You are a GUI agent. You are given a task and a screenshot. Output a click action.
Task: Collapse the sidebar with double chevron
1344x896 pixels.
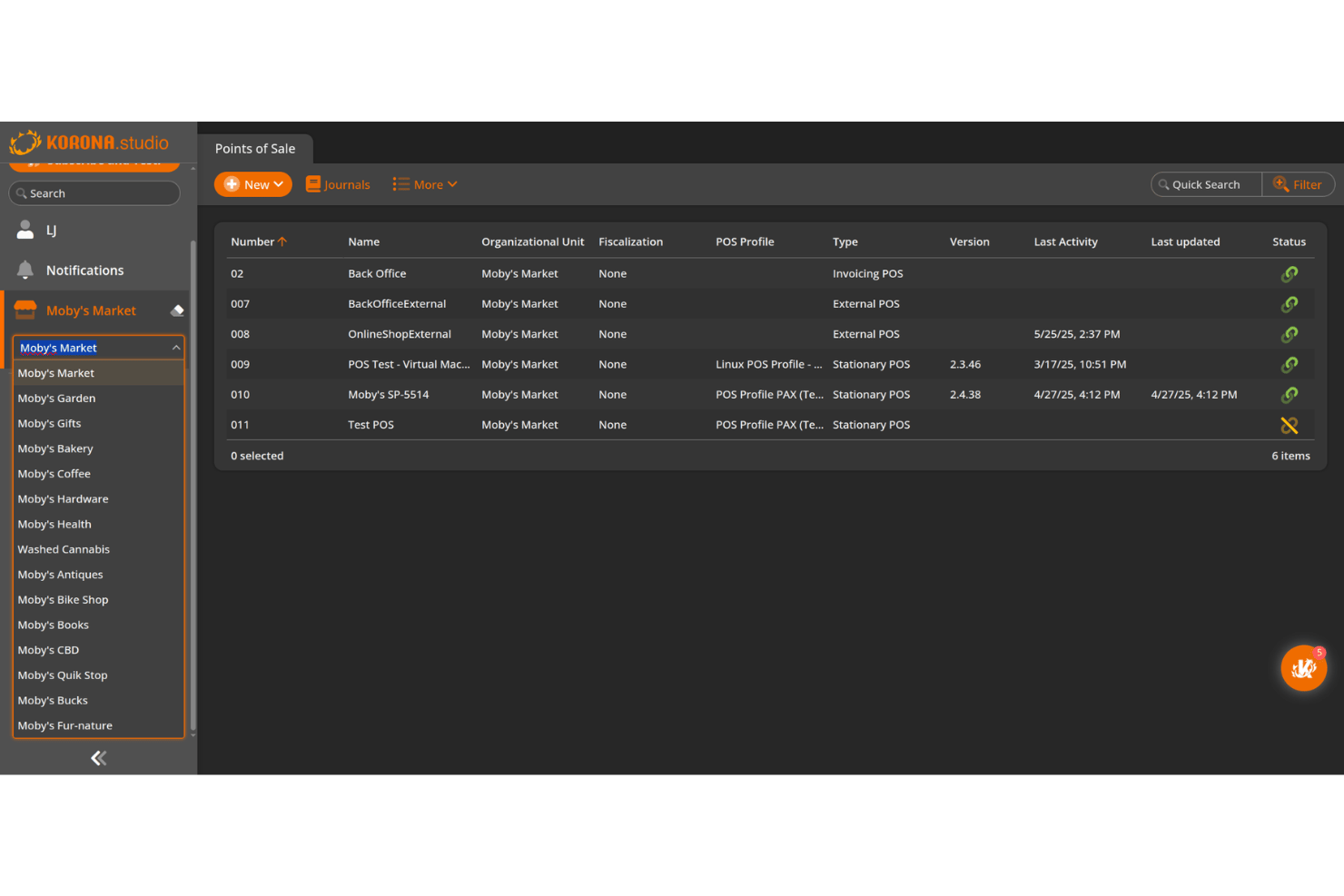[98, 758]
